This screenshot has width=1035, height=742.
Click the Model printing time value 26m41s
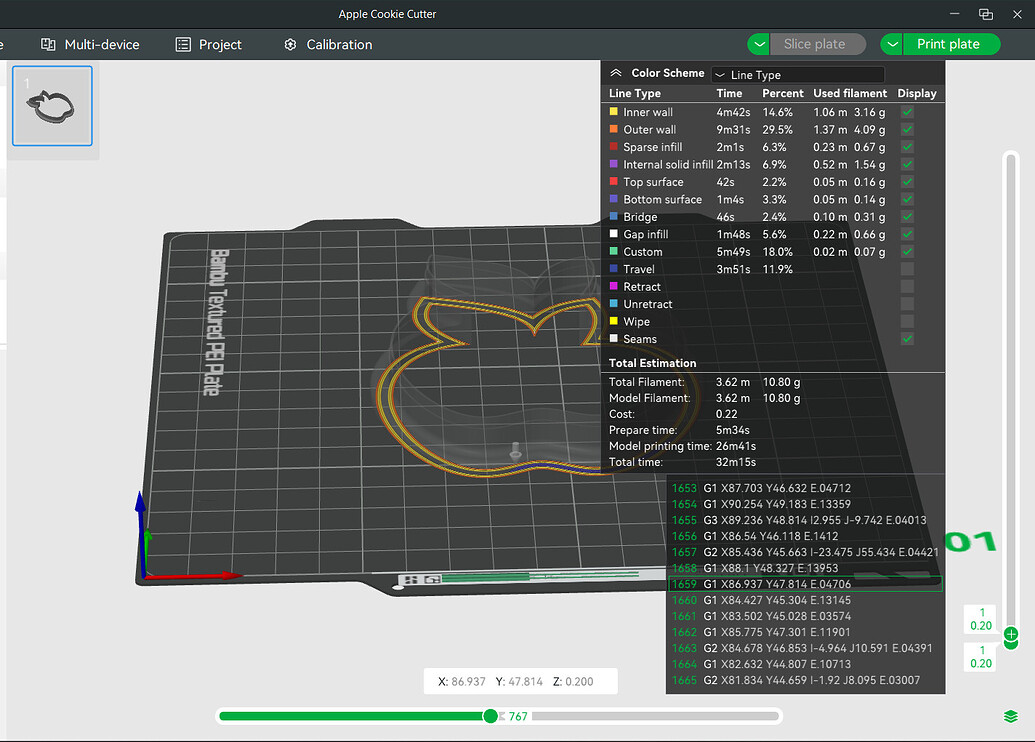pos(736,446)
